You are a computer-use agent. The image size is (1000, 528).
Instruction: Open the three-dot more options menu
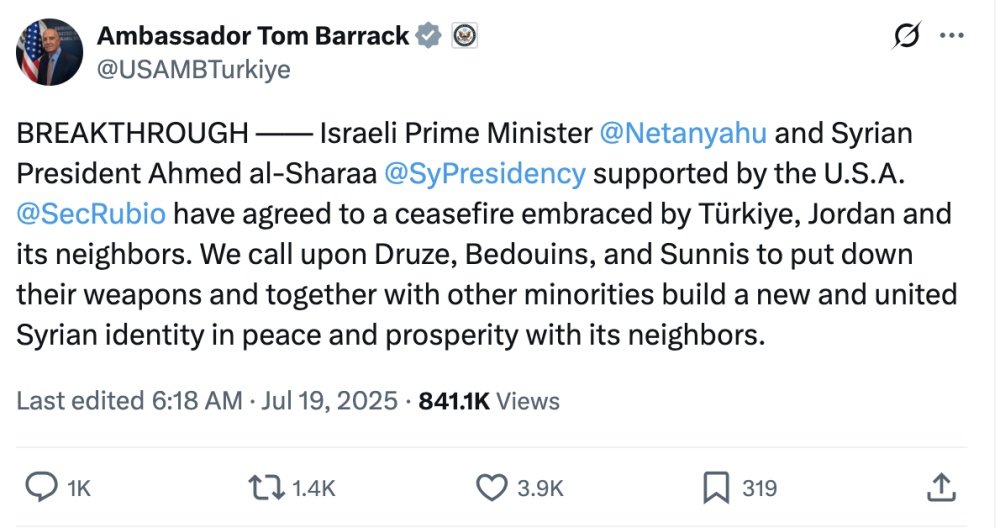950,36
